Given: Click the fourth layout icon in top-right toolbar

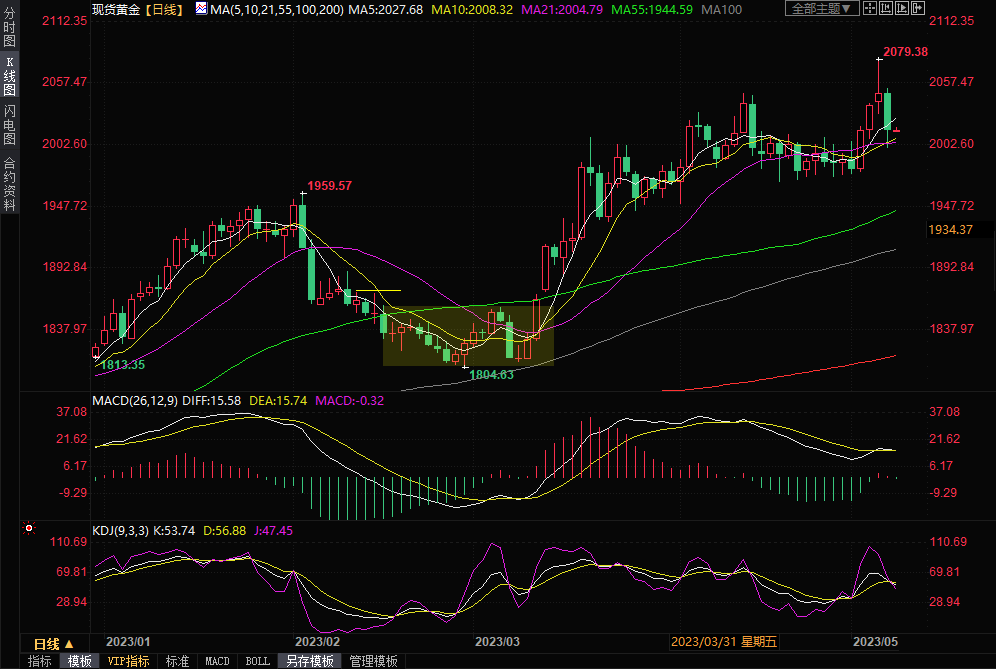Looking at the screenshot, I should click(x=920, y=9).
